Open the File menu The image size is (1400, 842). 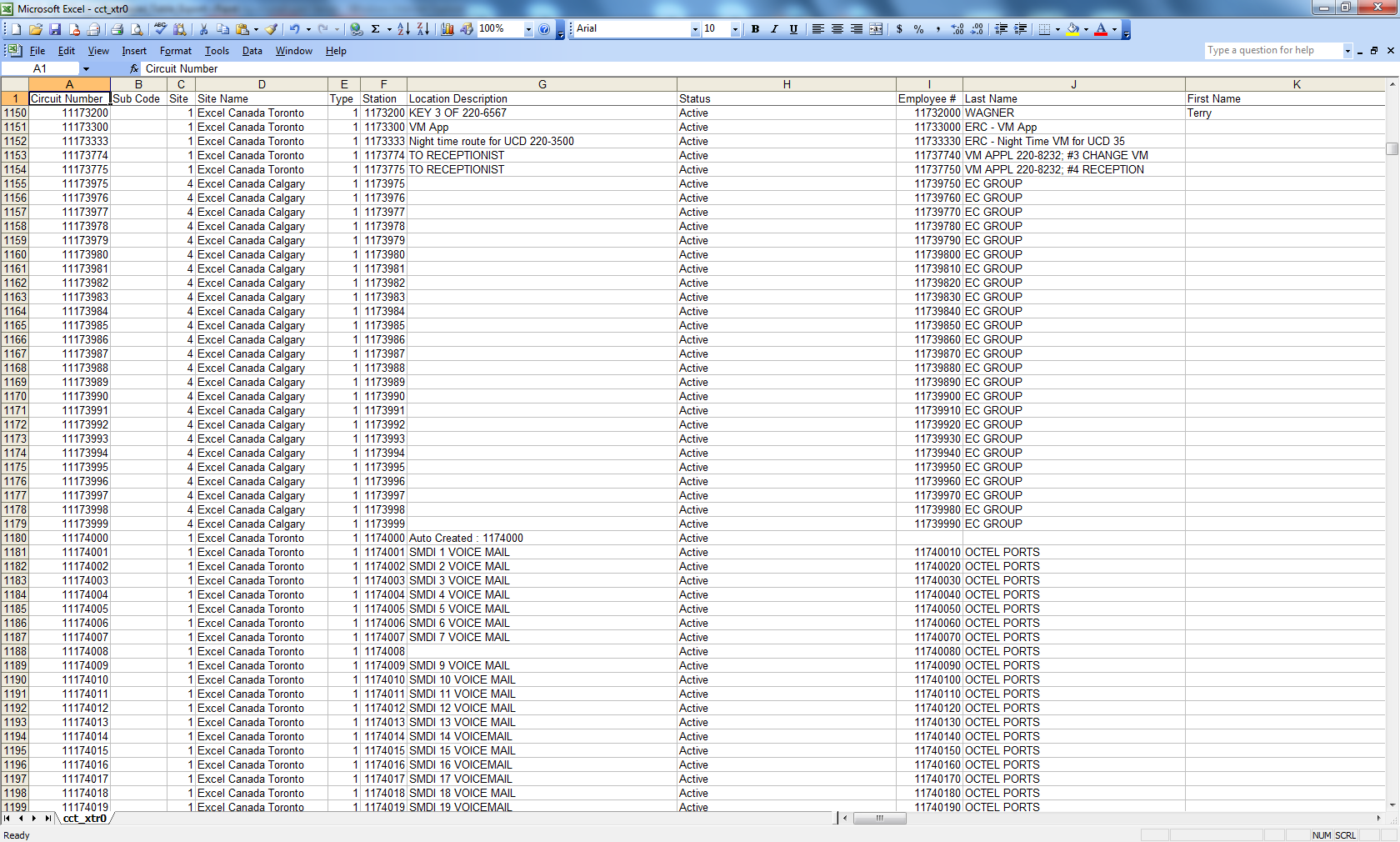(37, 51)
